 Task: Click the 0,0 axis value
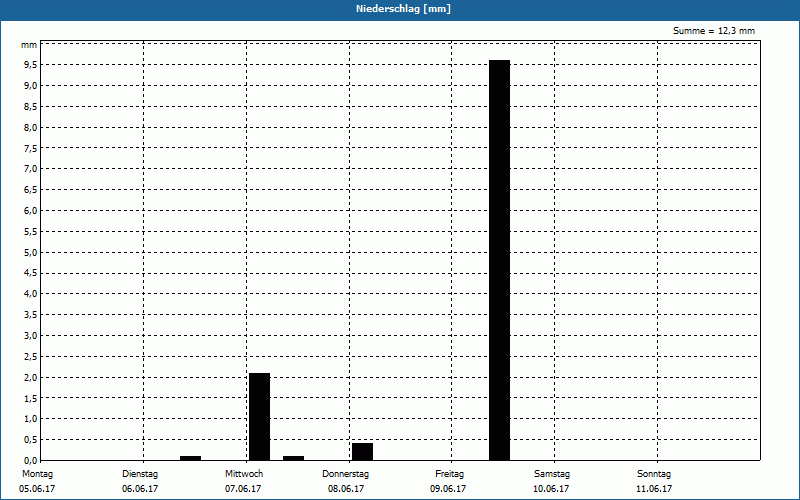pyautogui.click(x=31, y=461)
